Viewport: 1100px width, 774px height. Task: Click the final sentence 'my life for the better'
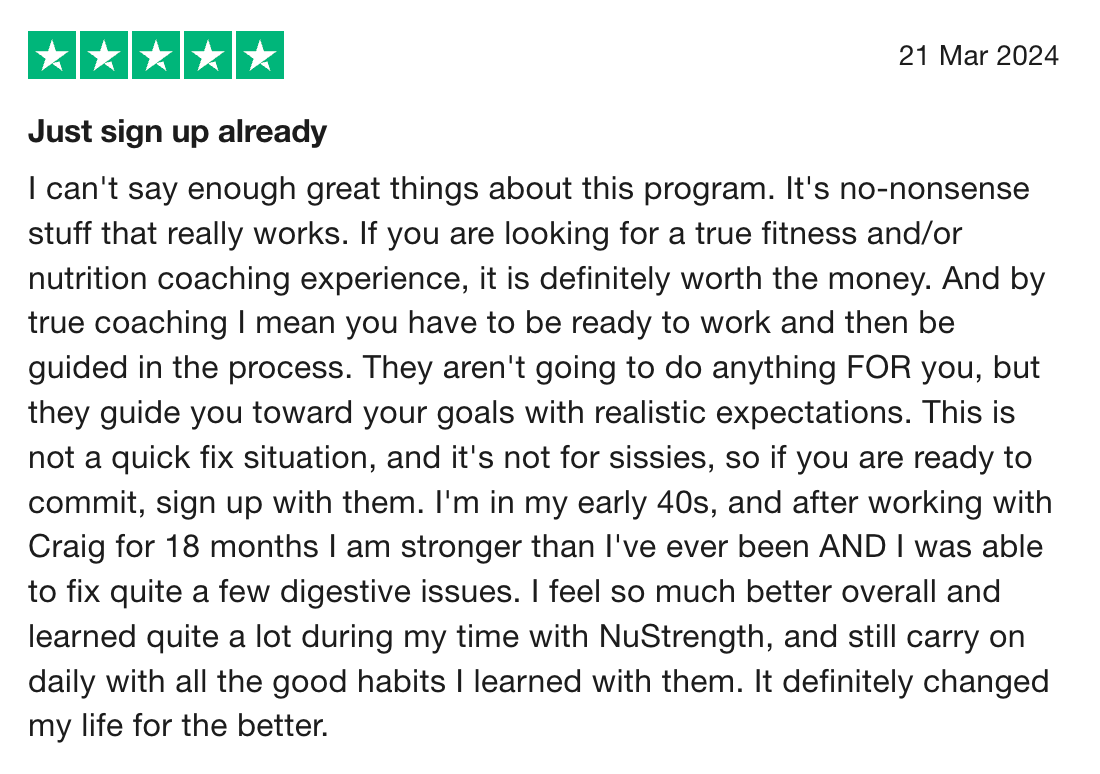coord(177,726)
